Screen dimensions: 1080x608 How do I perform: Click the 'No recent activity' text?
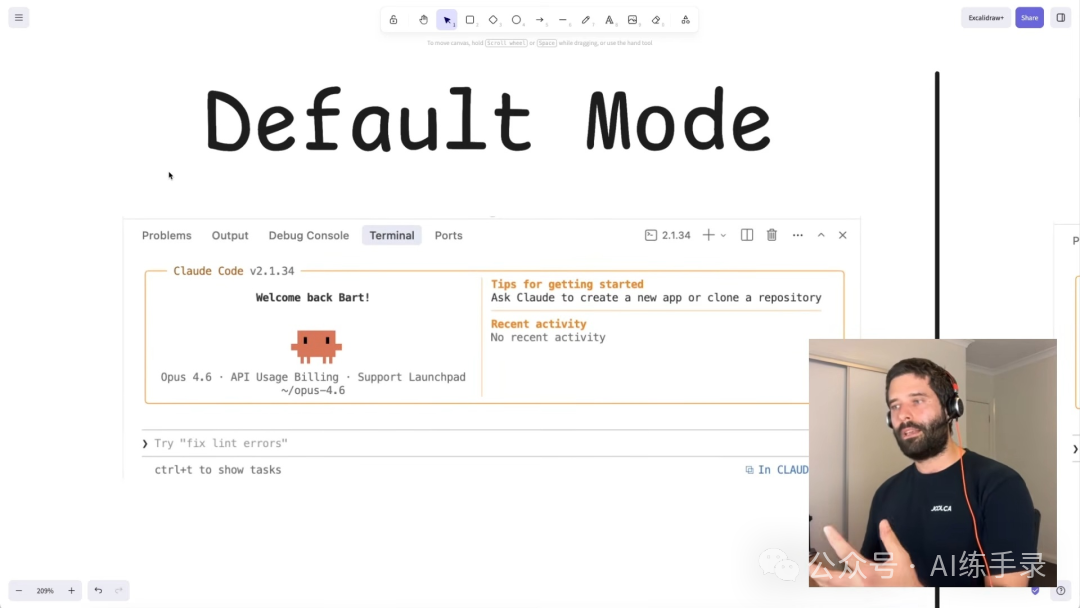[548, 337]
